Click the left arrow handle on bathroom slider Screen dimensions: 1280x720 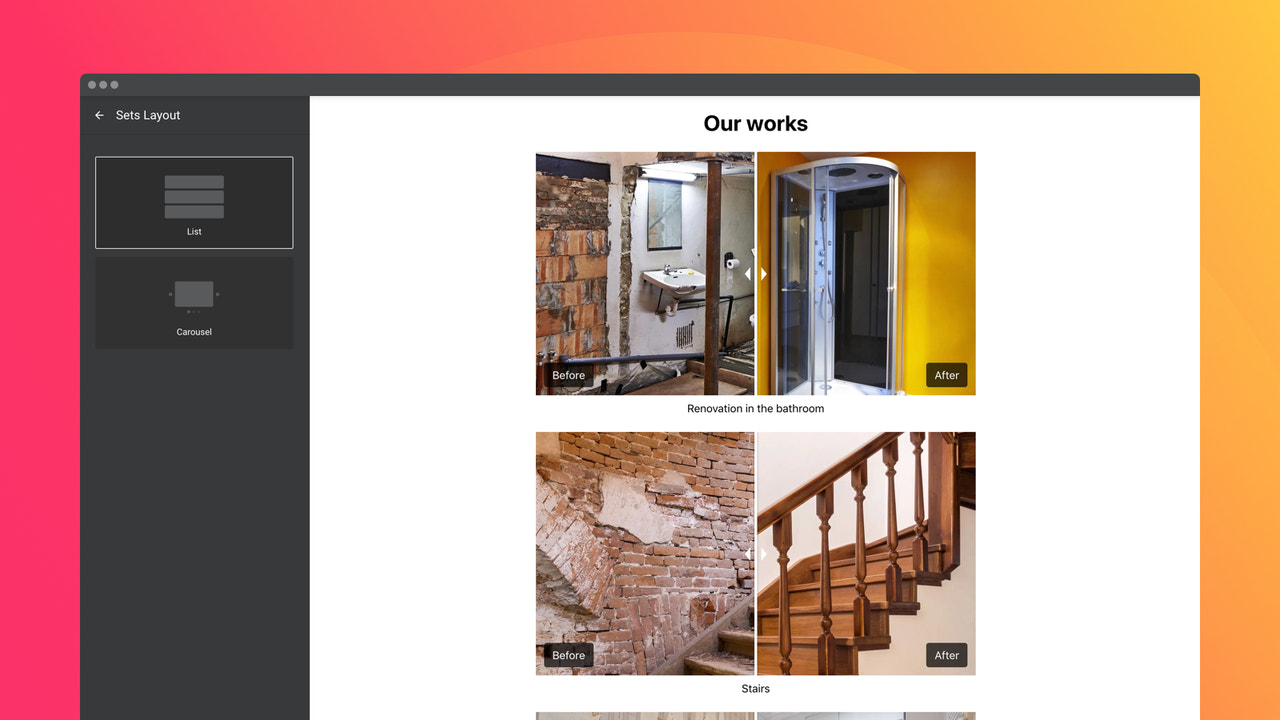(749, 273)
